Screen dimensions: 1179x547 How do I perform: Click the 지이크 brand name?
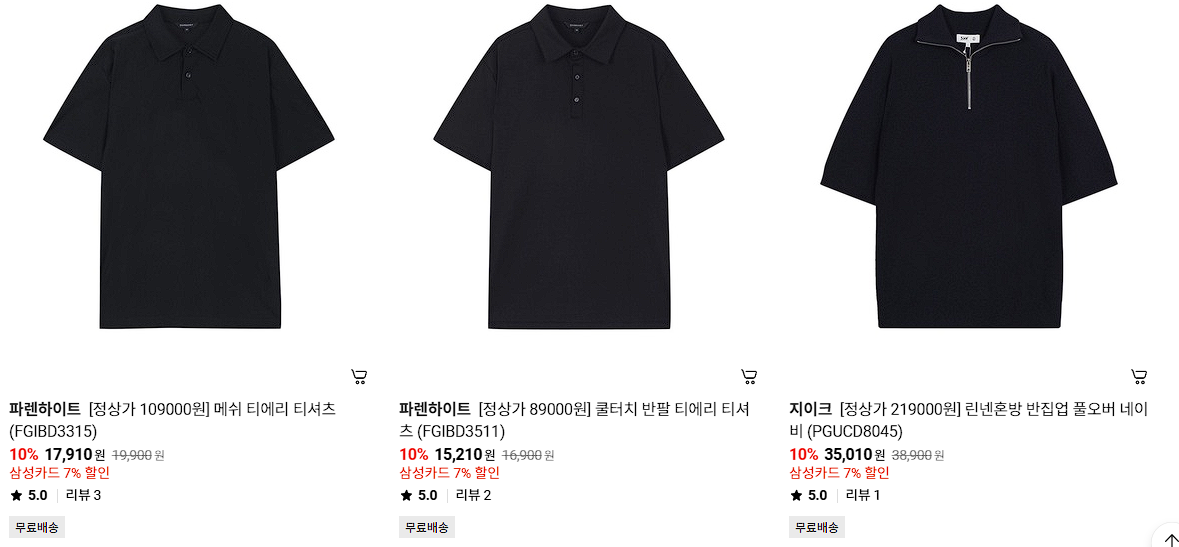tap(811, 409)
